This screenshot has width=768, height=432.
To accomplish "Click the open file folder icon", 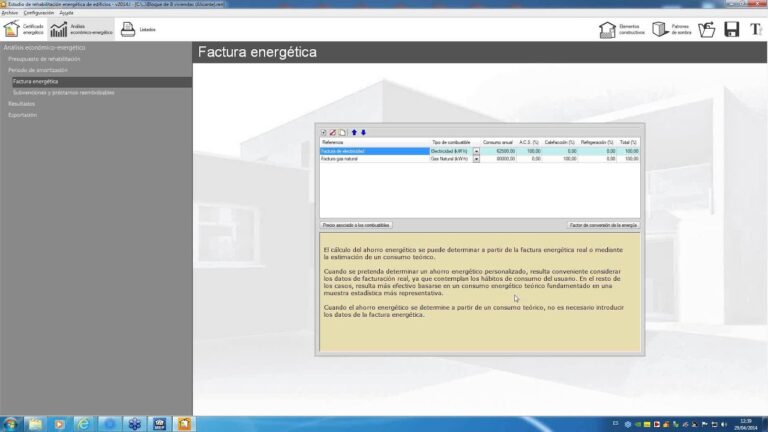I will point(707,30).
